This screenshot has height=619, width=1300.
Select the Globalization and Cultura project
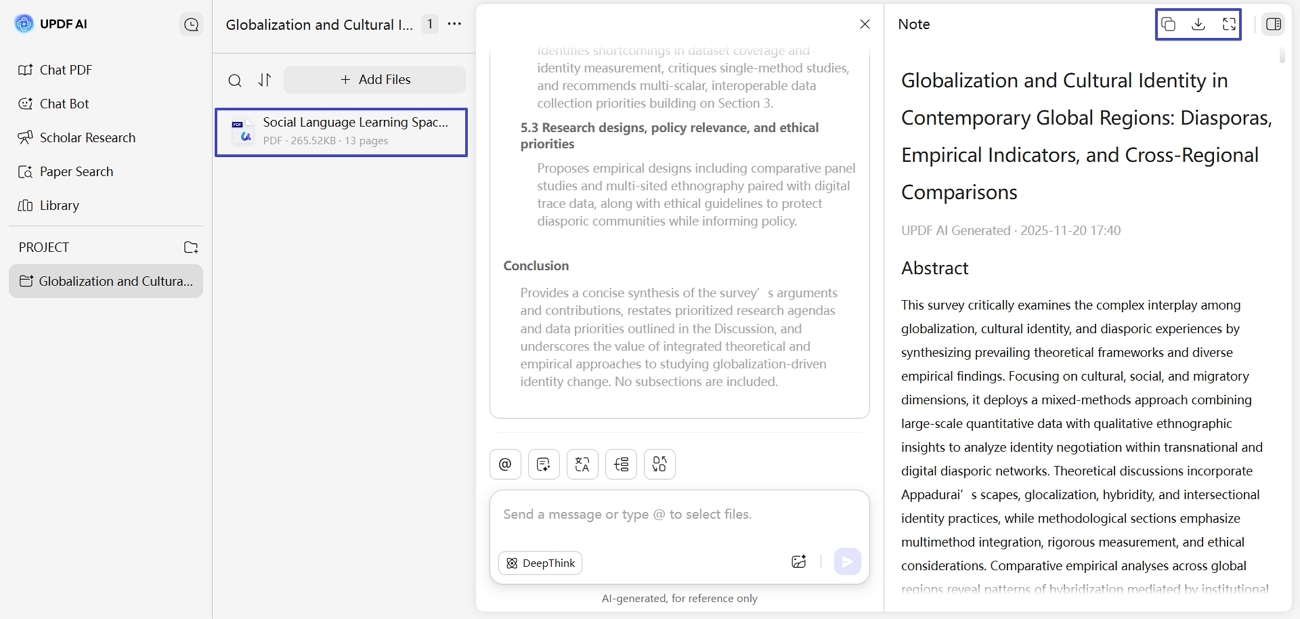point(105,281)
